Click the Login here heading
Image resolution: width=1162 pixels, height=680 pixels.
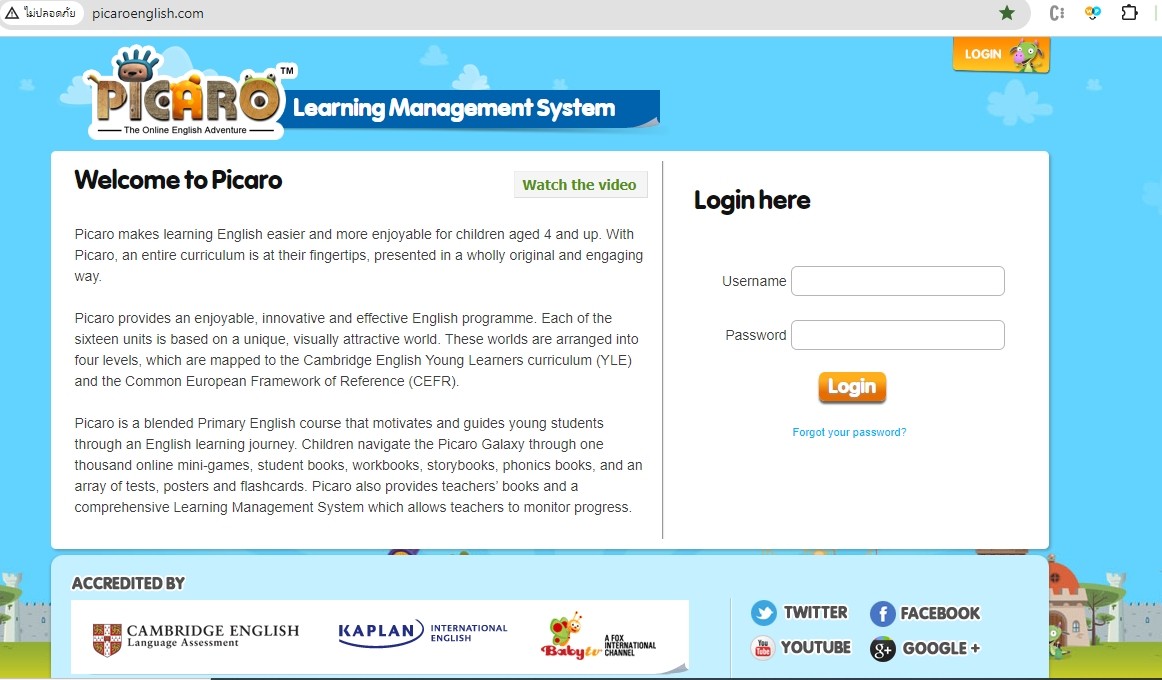[x=752, y=200]
